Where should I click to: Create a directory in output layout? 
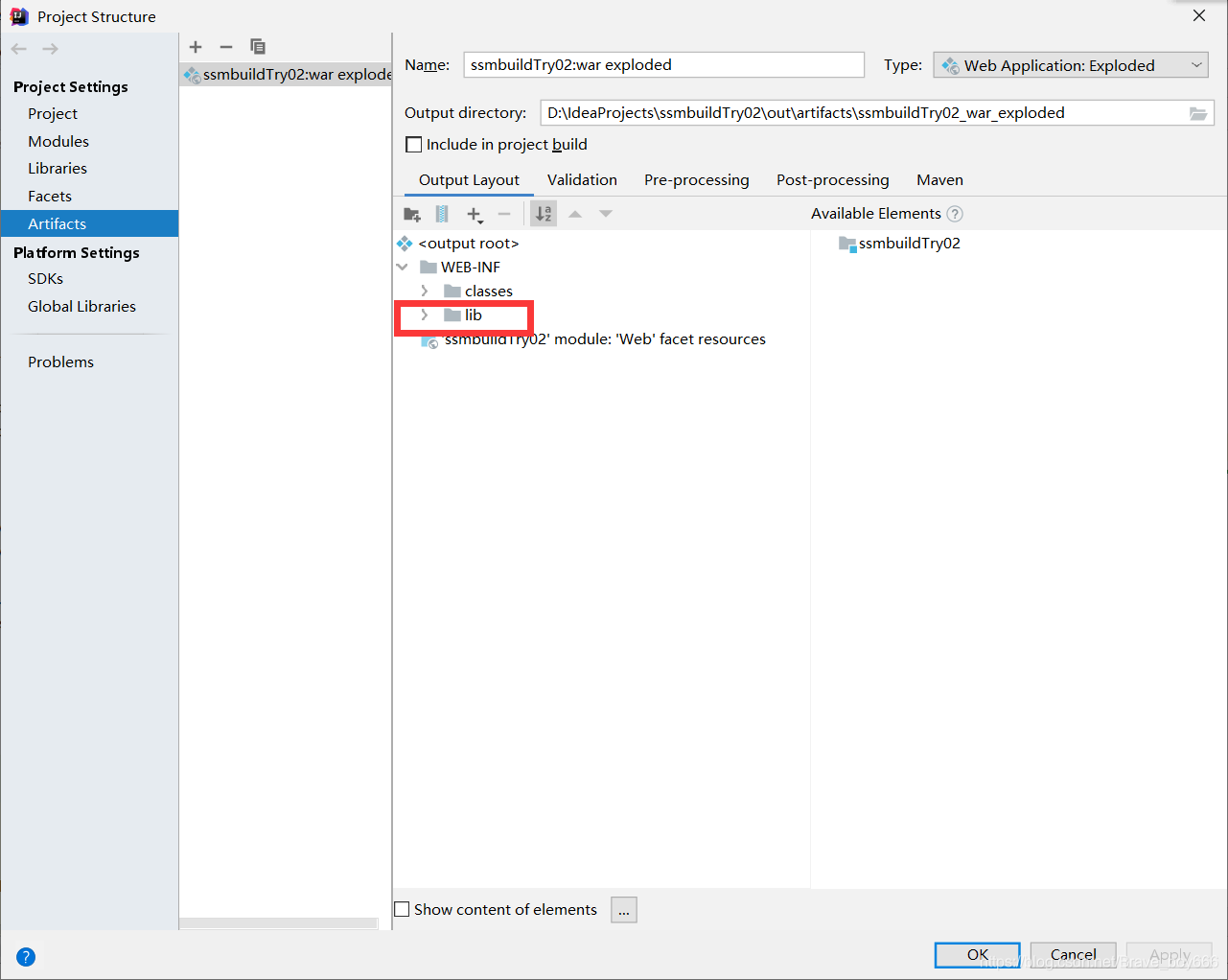(x=412, y=214)
